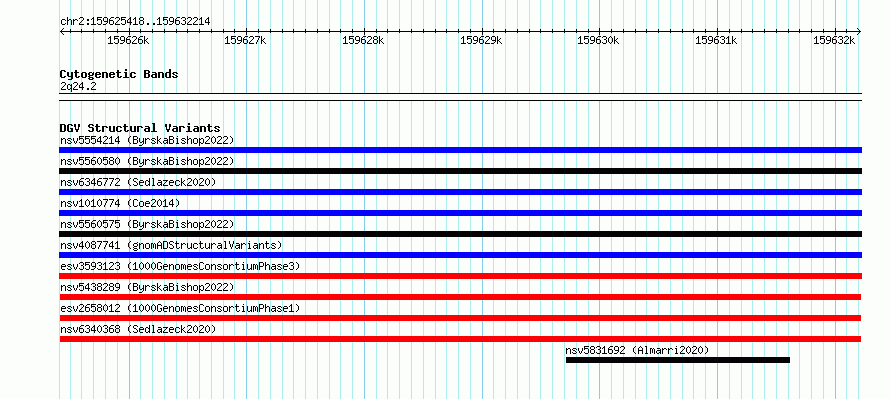Select the black bar under nsv5560575

pyautogui.click(x=460, y=234)
